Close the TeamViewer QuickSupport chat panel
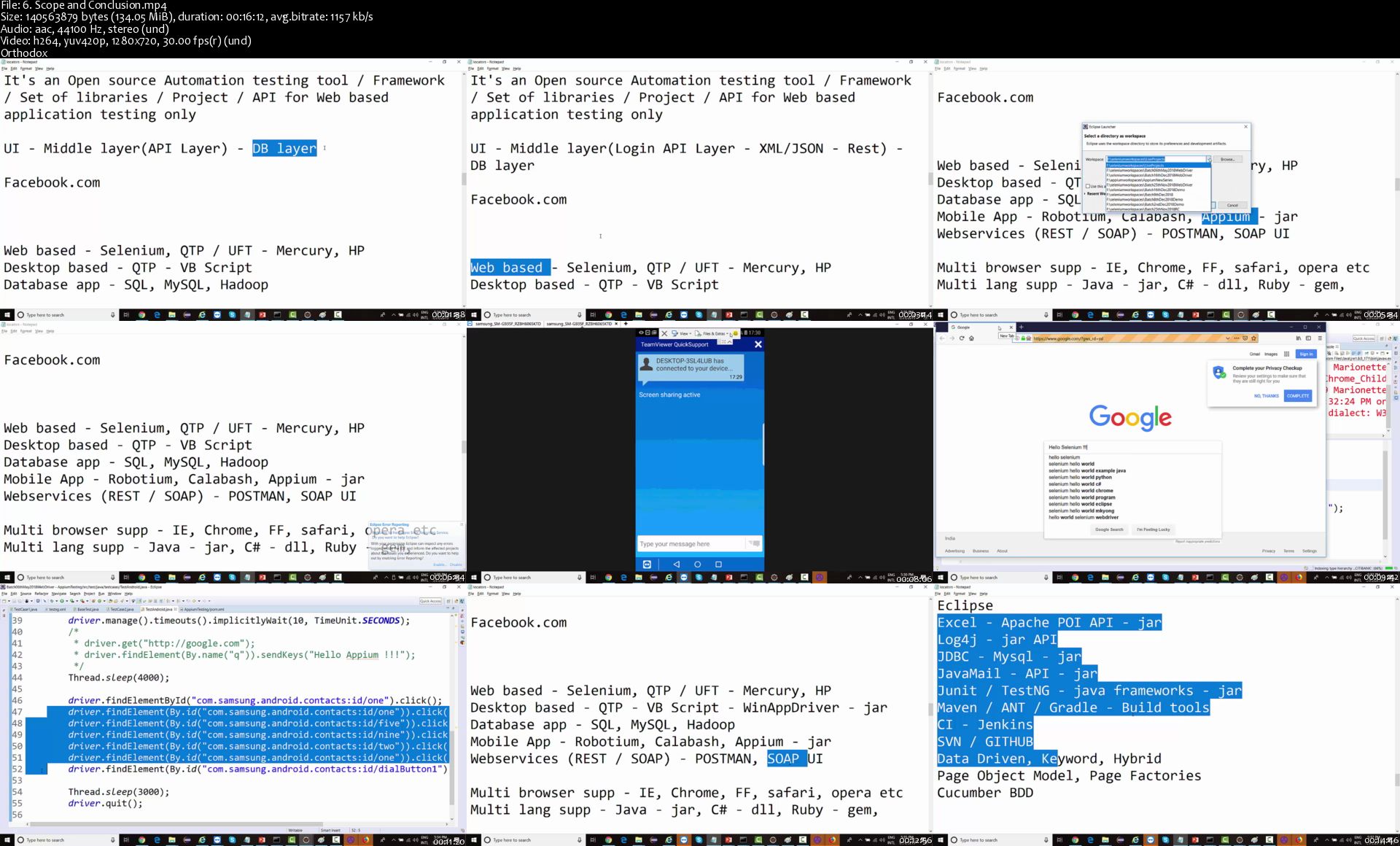Screen dimensions: 1400x846 [758, 344]
